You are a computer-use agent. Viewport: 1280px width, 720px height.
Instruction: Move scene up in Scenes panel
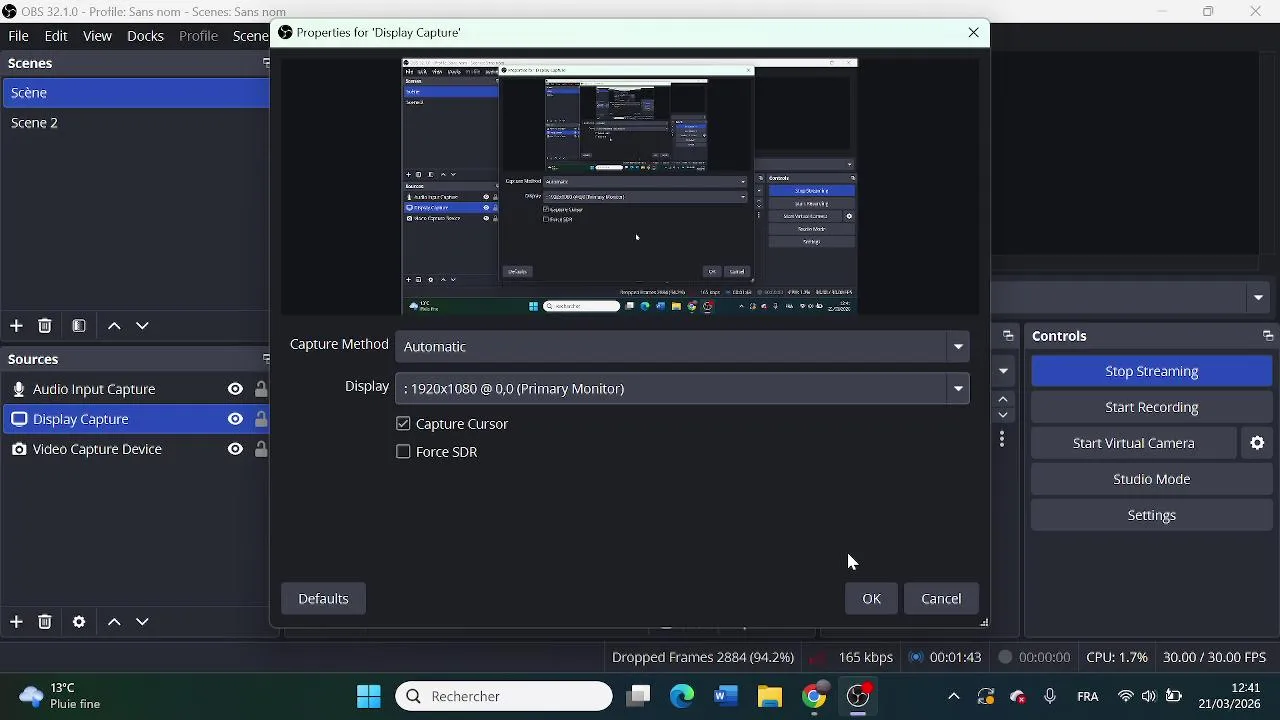114,326
